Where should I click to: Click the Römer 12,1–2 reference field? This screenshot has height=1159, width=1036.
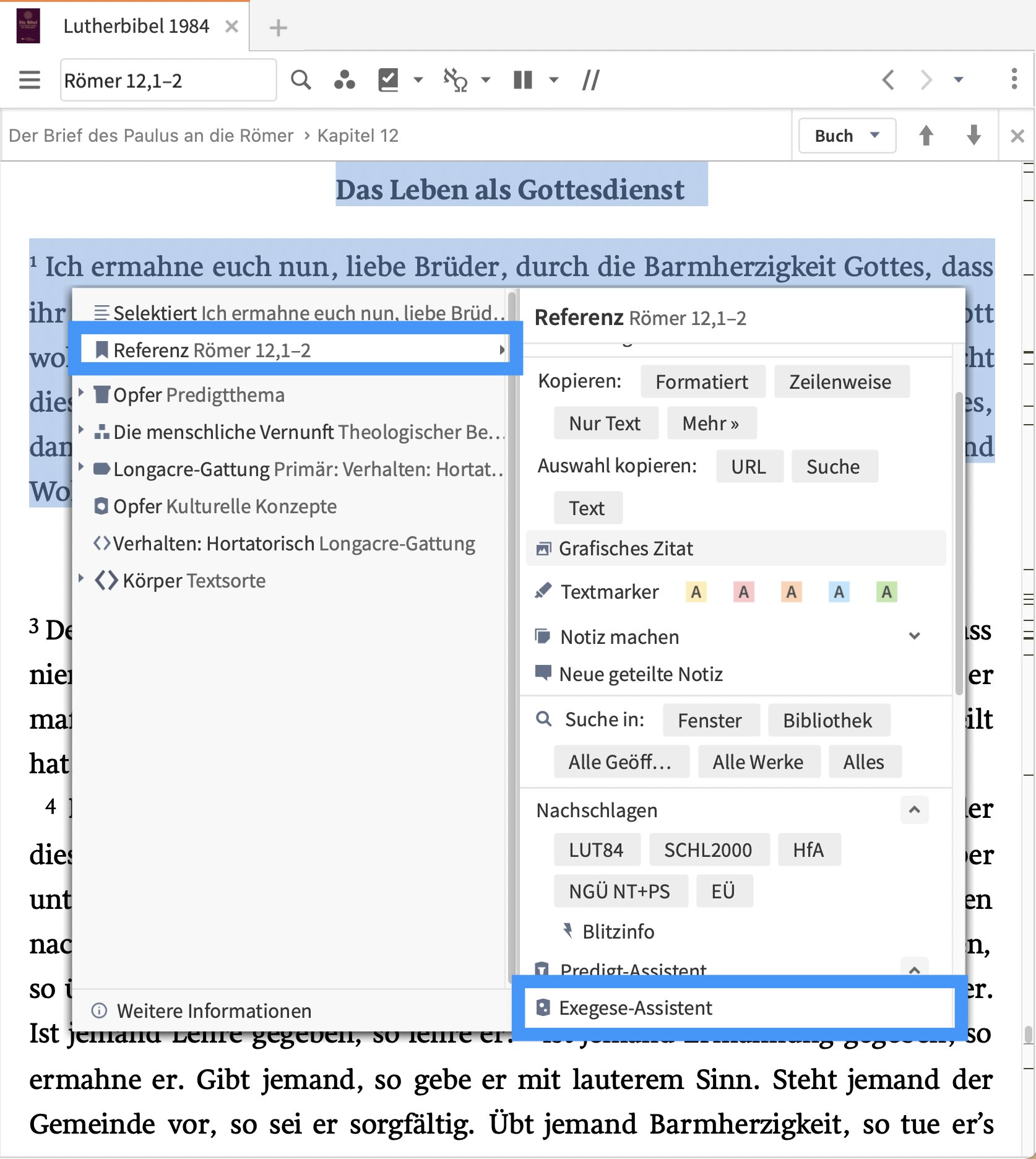(x=168, y=80)
